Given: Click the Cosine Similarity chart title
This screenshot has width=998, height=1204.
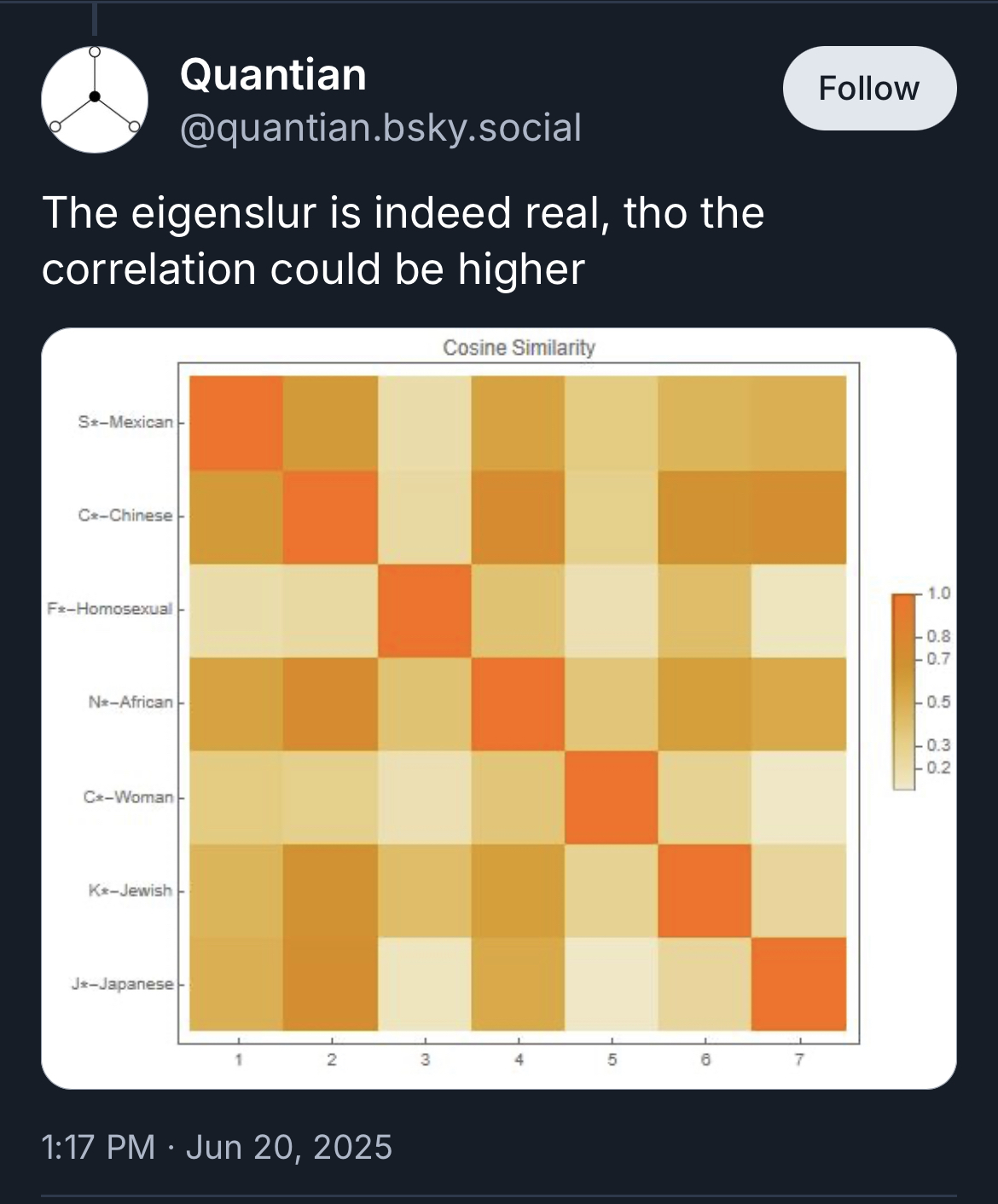Looking at the screenshot, I should pyautogui.click(x=519, y=348).
